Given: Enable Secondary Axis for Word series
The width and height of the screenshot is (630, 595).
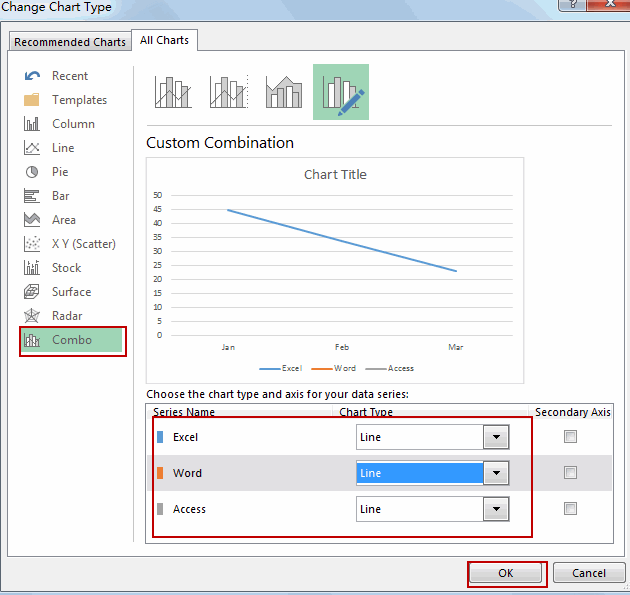Looking at the screenshot, I should click(x=570, y=472).
